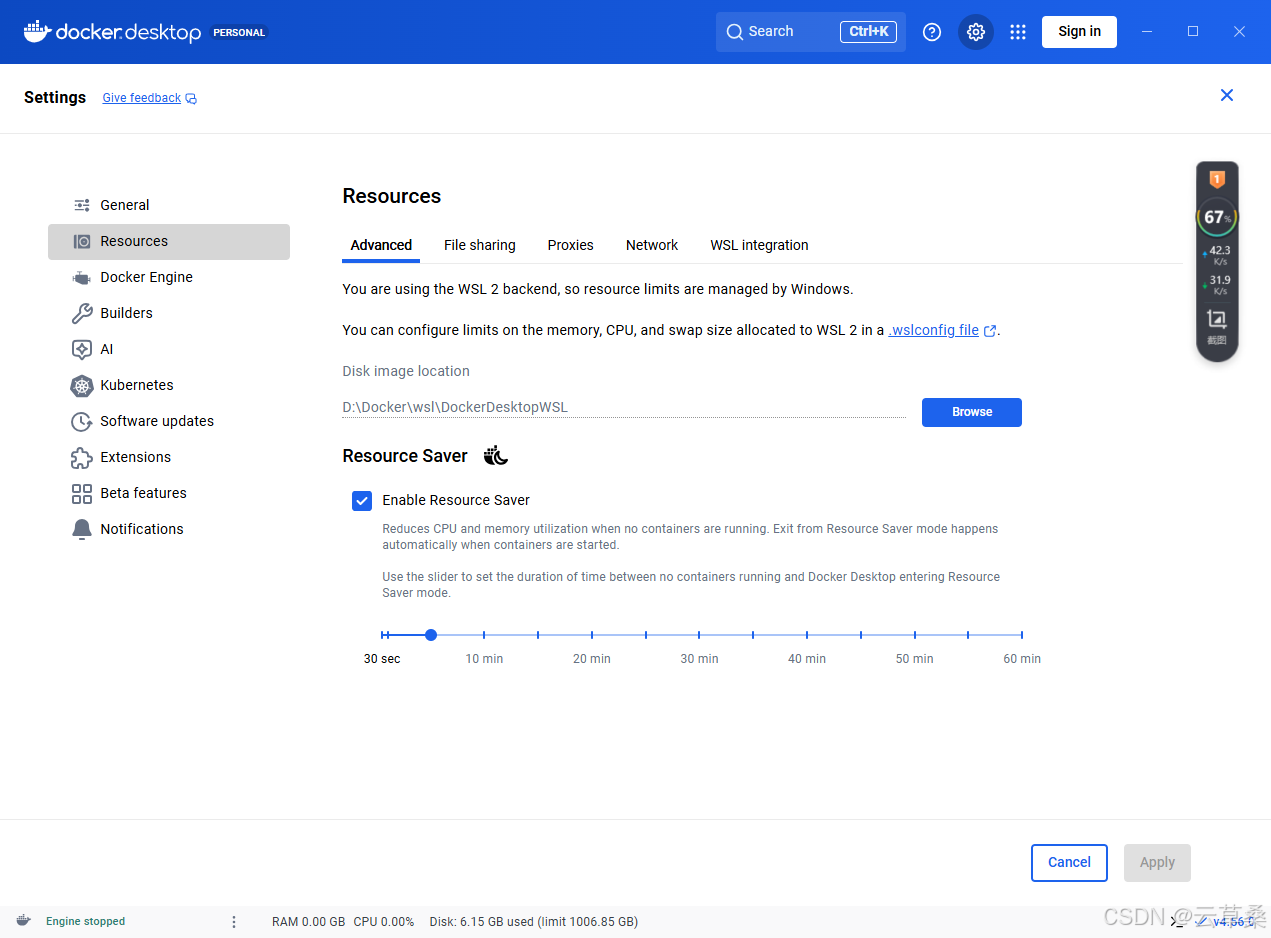Screen dimensions: 1271x938
Task: Click the Software updates clock icon
Action: [x=82, y=421]
